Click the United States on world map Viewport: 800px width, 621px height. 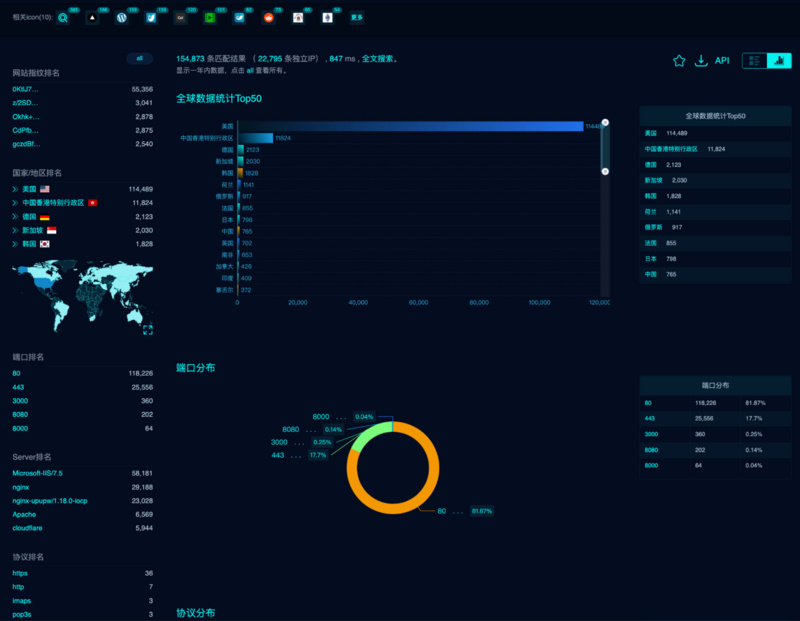40,283
